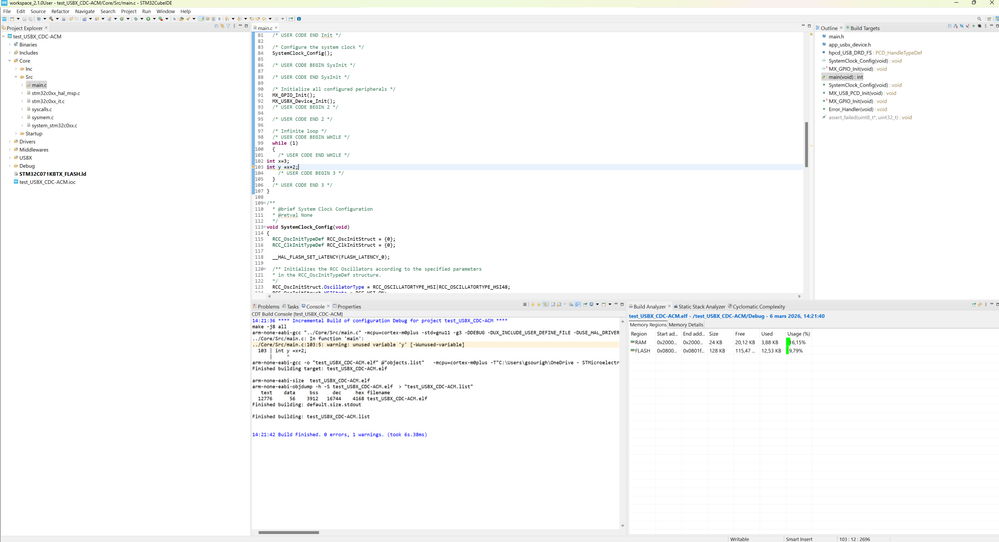Click the Usage (%) column header
Viewport: 999px width, 542px height.
click(x=798, y=334)
